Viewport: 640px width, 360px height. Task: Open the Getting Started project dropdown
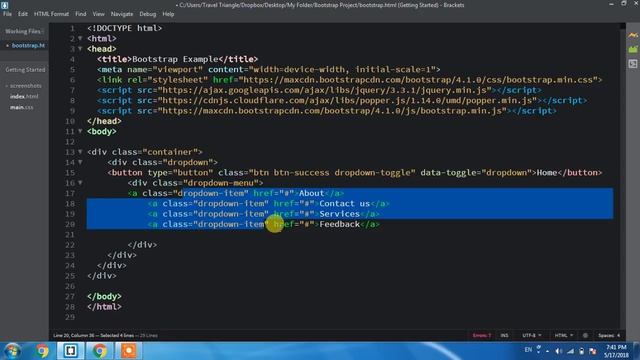(x=25, y=70)
